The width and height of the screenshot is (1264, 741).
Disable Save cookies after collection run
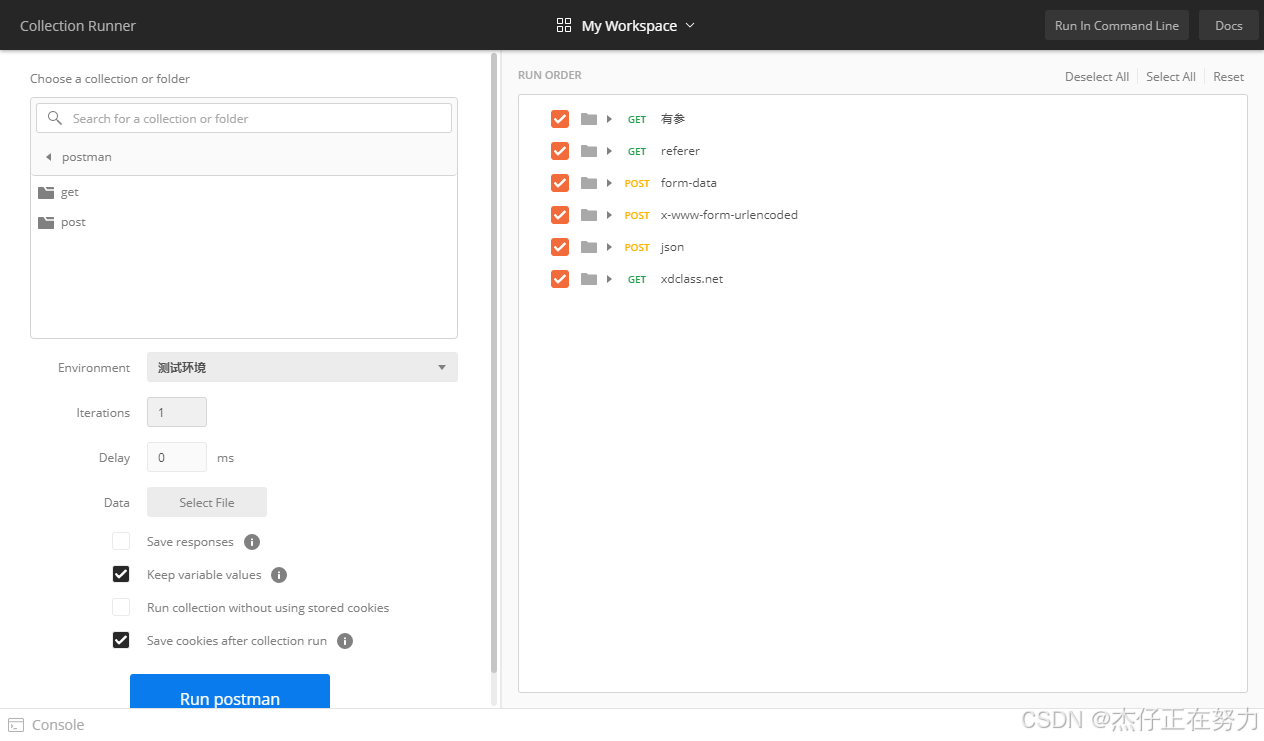click(121, 640)
